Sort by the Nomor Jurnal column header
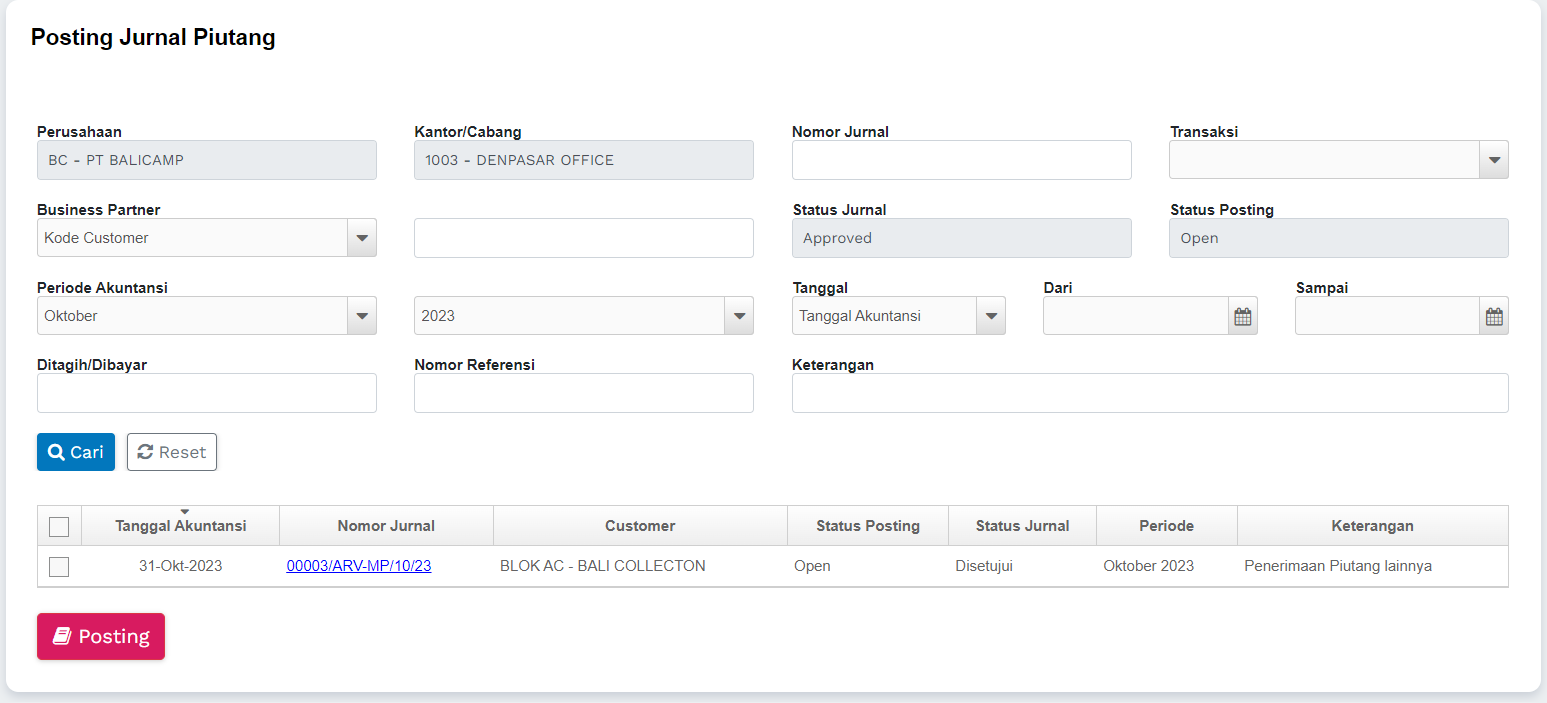 (x=386, y=526)
